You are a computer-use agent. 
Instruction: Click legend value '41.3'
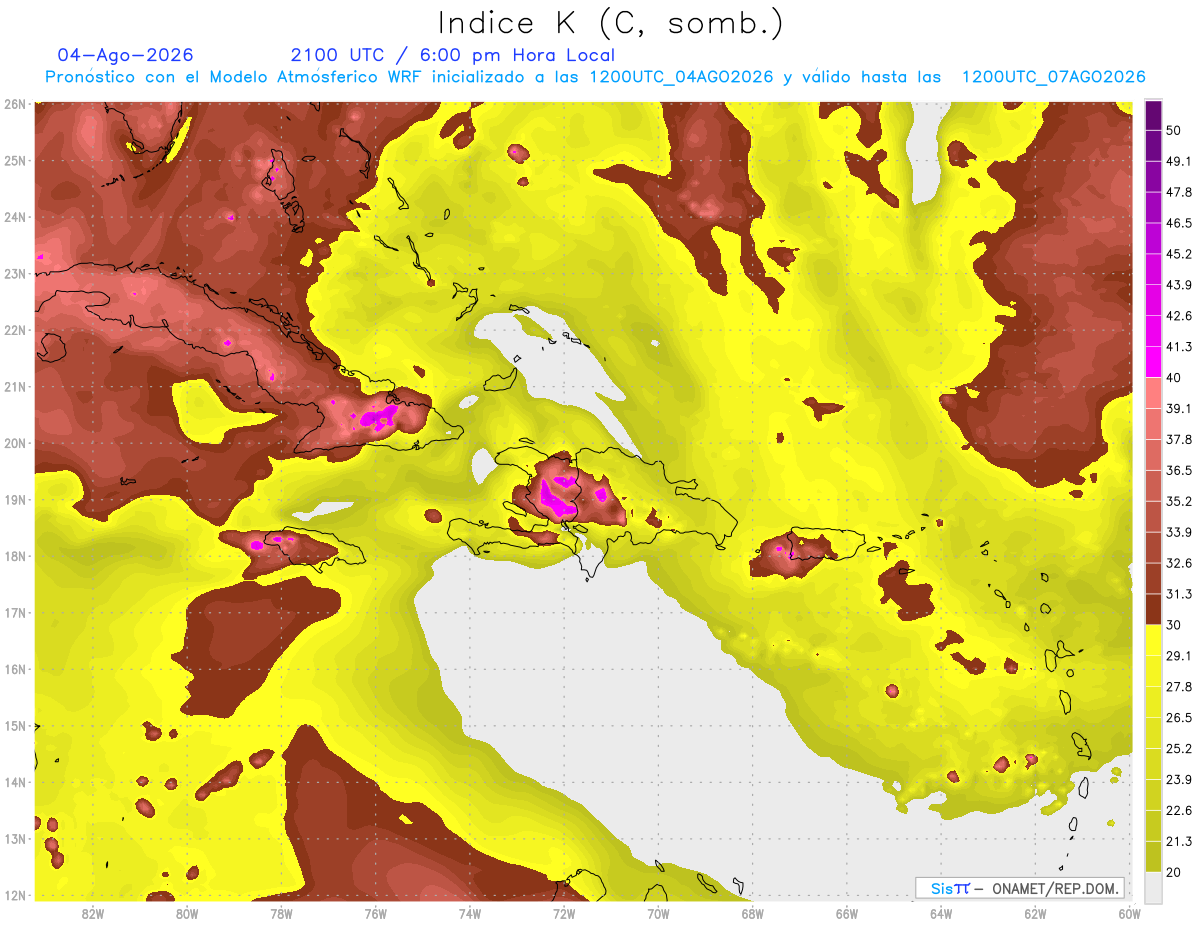click(1179, 348)
